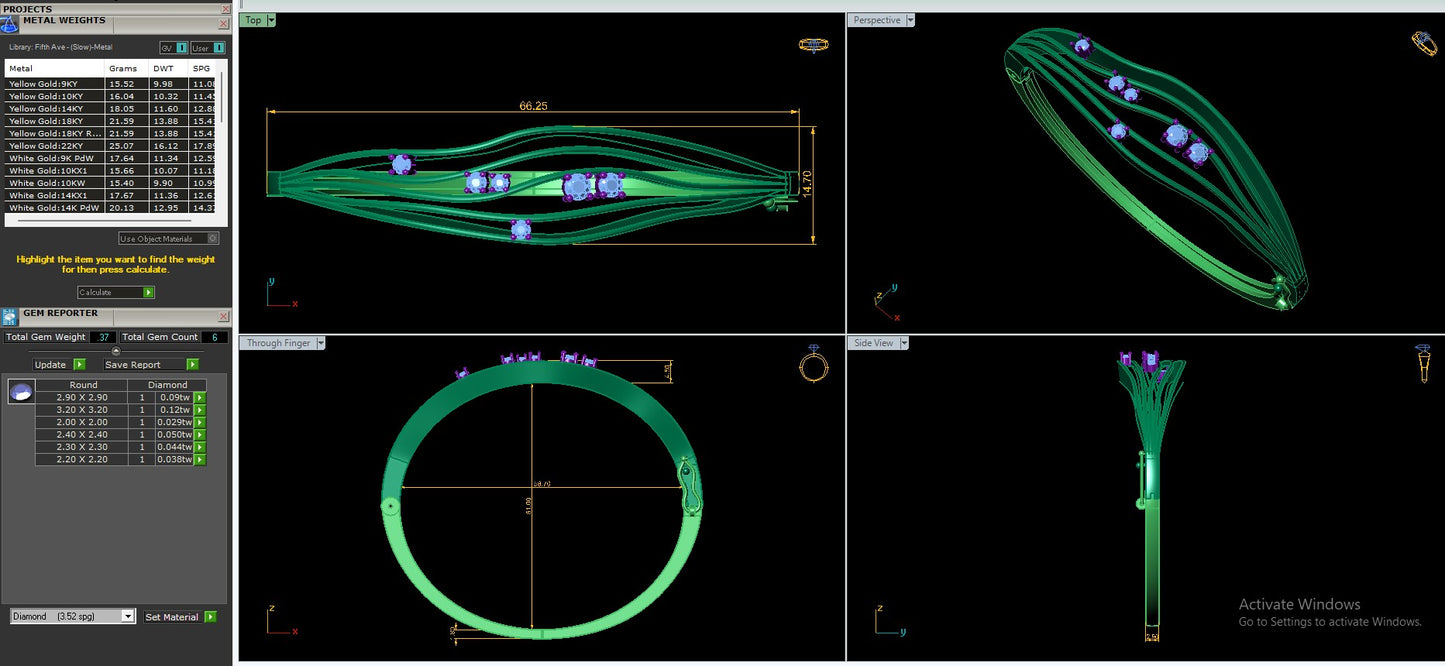The image size is (1445, 666).
Task: Select the Yellow Gold:14KY row
Action: click(x=110, y=109)
